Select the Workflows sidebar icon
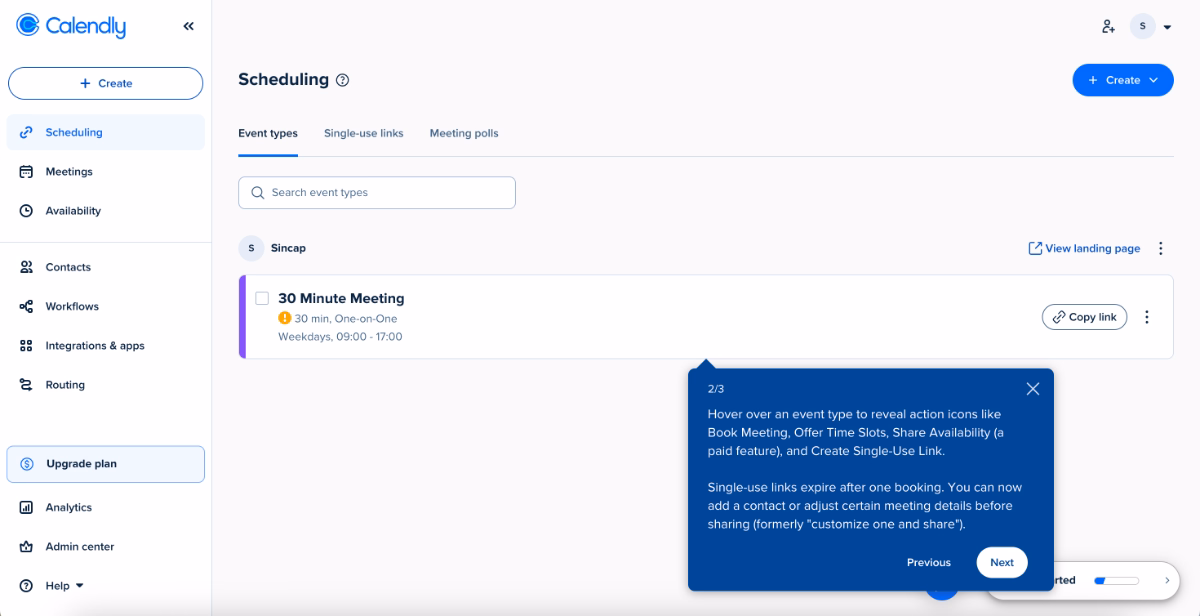1200x616 pixels. coord(24,306)
